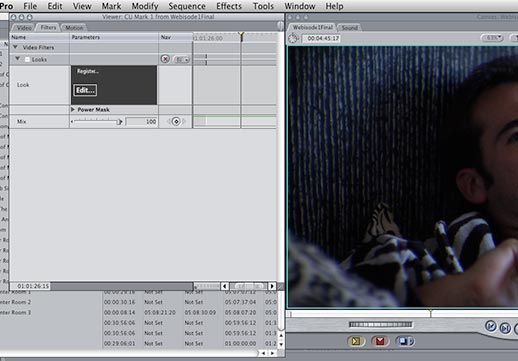This screenshot has width=518, height=361.
Task: Collapse the Looks filter disclosure triangle
Action: click(18, 59)
